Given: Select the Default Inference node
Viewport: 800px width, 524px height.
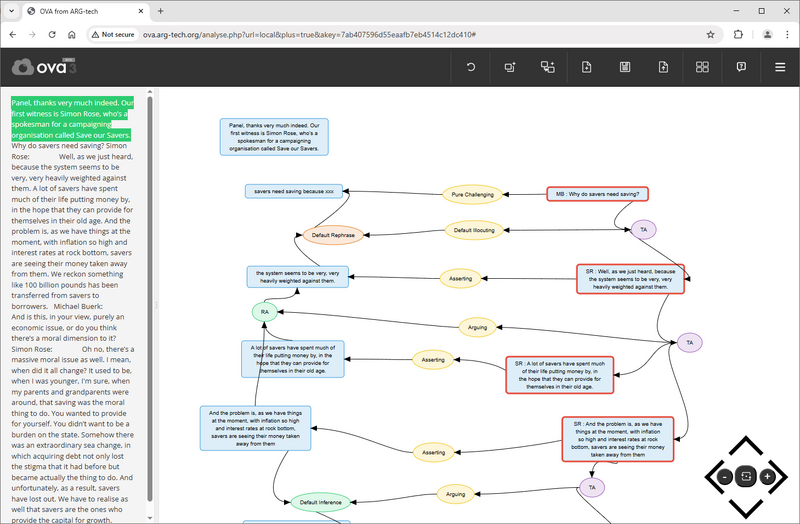Looking at the screenshot, I should pos(320,502).
